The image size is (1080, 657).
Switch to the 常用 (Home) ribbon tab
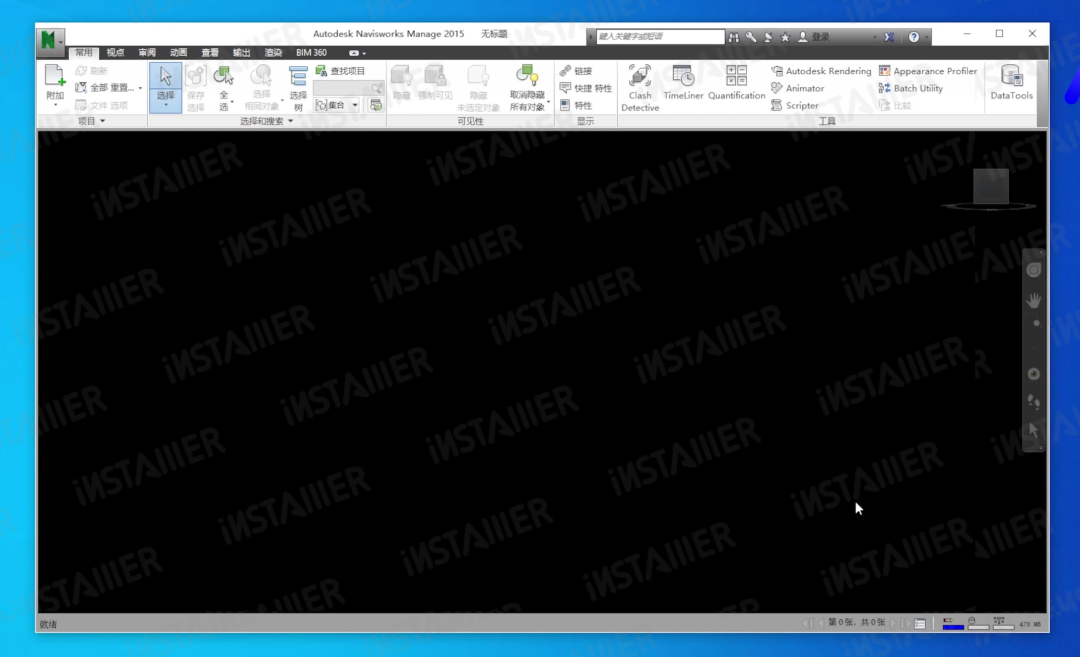83,53
